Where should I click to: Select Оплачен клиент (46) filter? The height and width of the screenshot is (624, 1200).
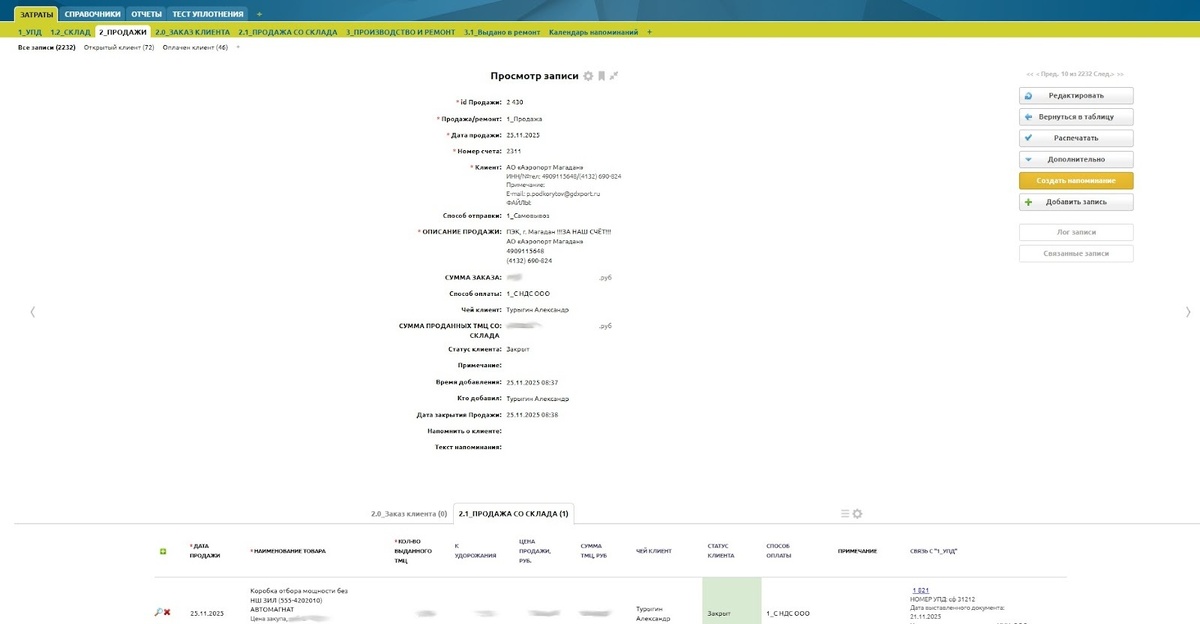195,47
